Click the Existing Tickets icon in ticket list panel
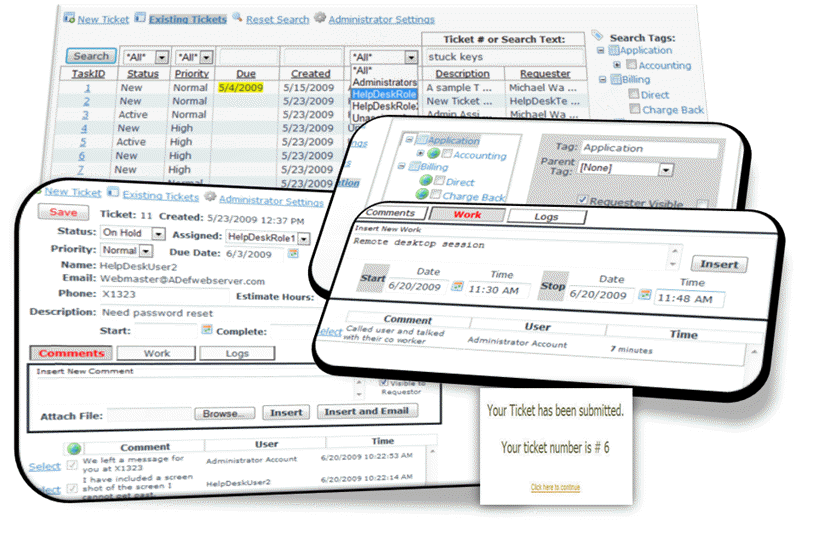 [x=140, y=18]
